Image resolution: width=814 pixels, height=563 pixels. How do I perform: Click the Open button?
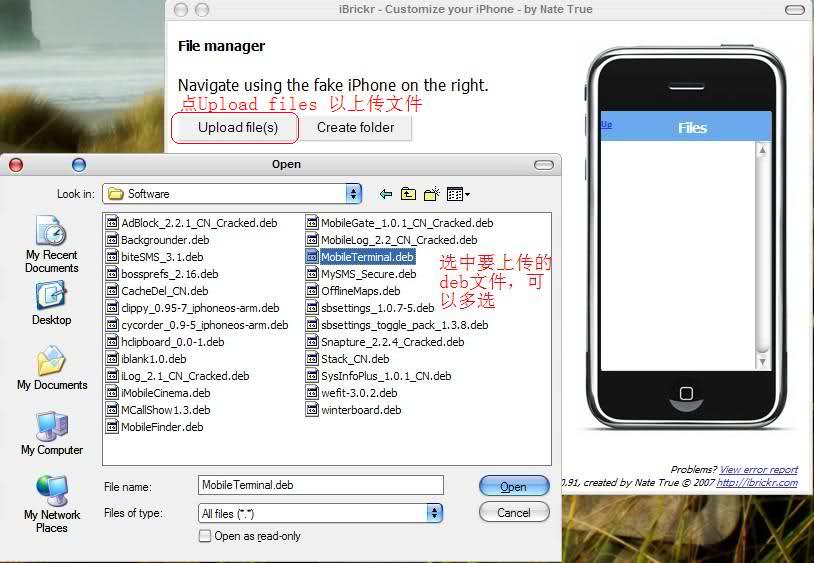pos(514,487)
